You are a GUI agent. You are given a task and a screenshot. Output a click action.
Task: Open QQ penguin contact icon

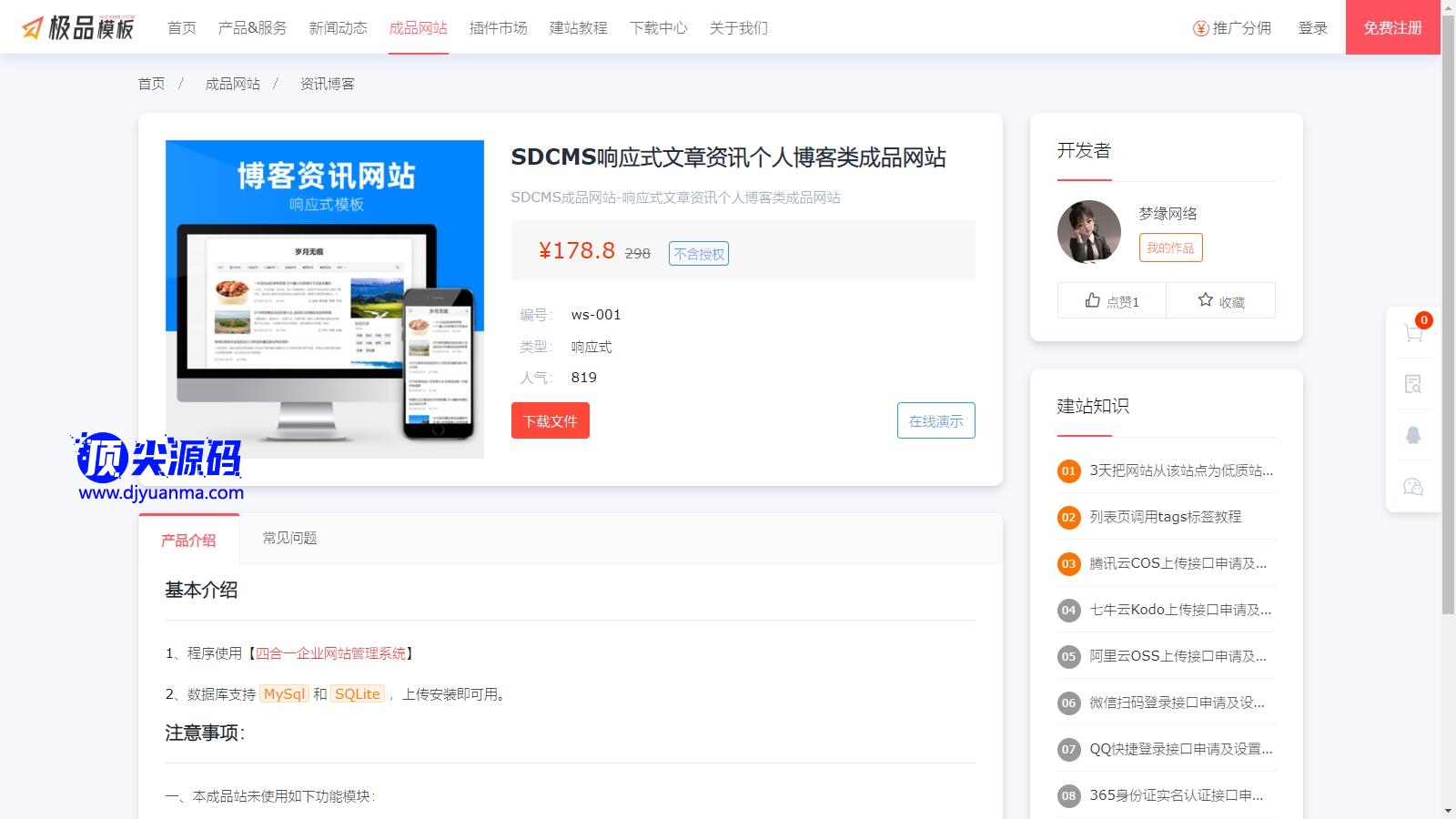tap(1413, 435)
